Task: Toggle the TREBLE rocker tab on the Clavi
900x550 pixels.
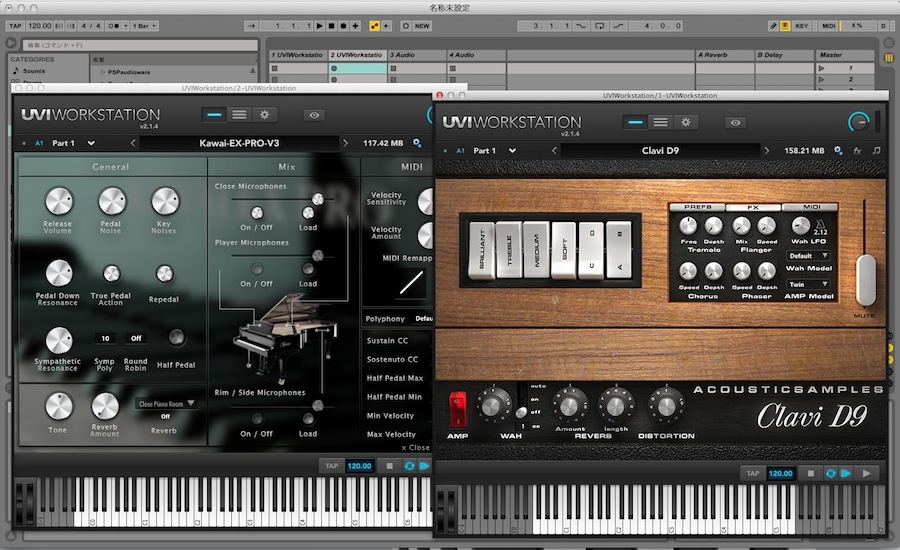Action: [x=509, y=250]
